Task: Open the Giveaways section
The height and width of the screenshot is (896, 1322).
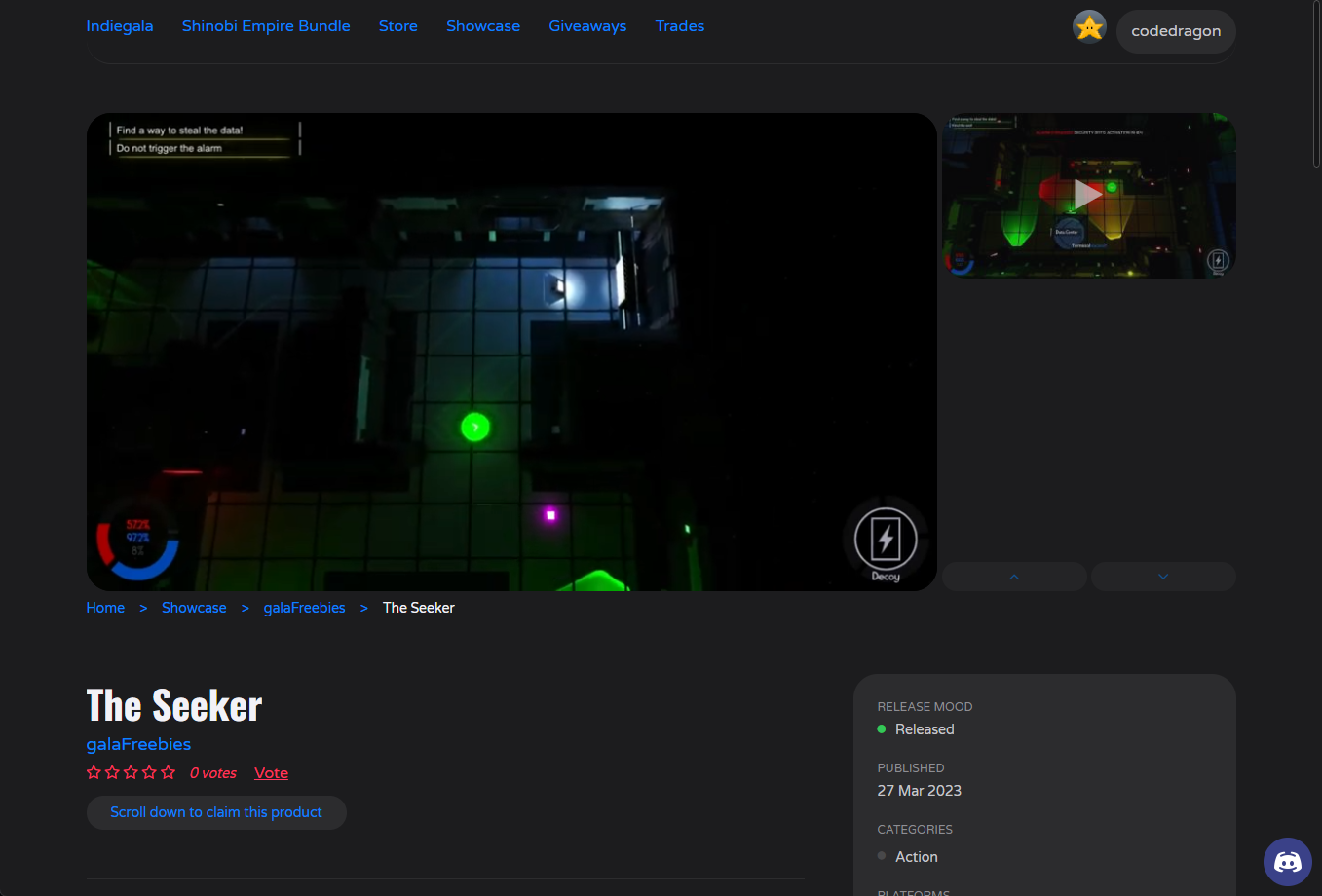Action: (587, 26)
